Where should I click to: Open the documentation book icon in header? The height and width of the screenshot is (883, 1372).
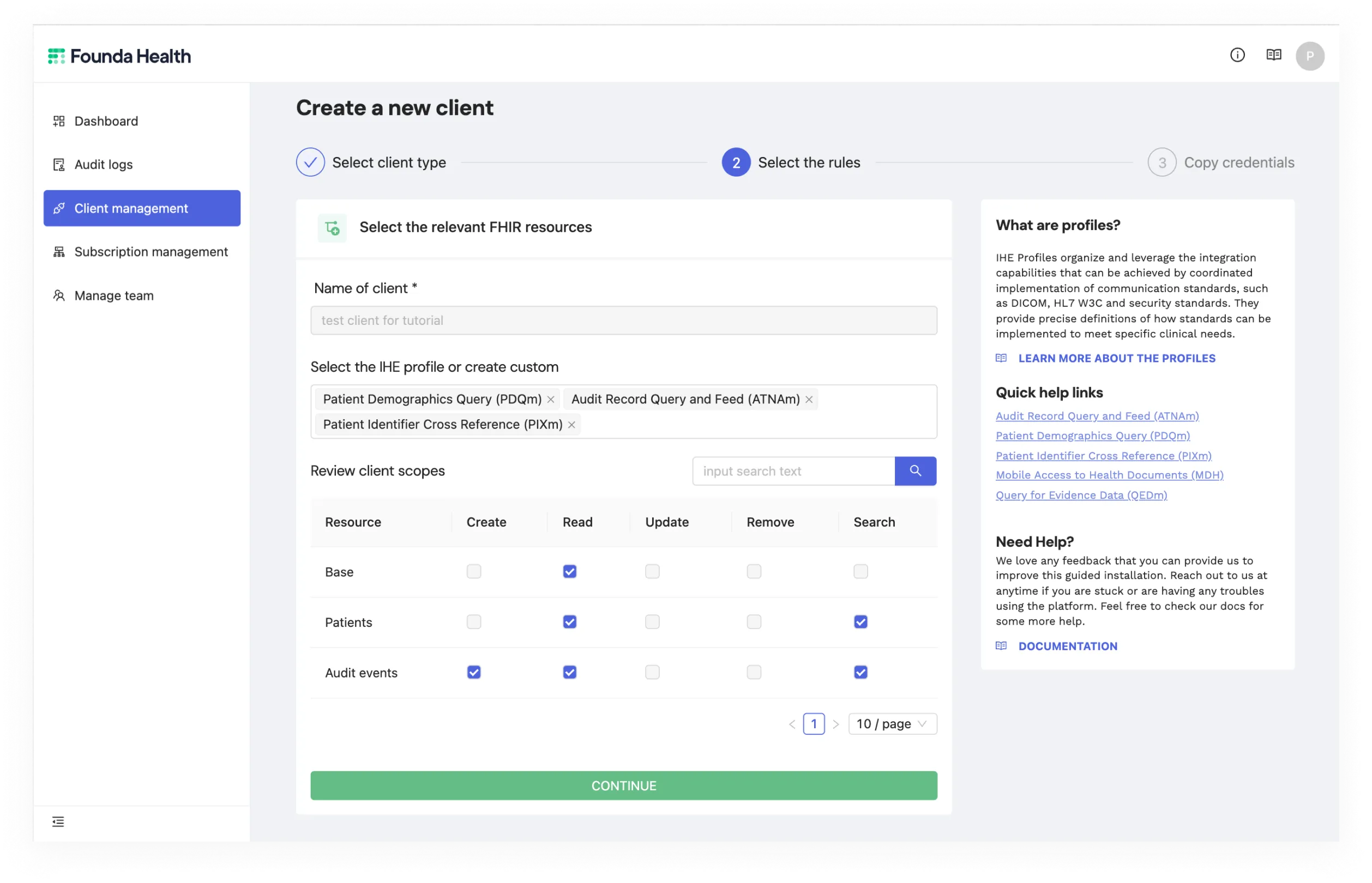[x=1273, y=55]
